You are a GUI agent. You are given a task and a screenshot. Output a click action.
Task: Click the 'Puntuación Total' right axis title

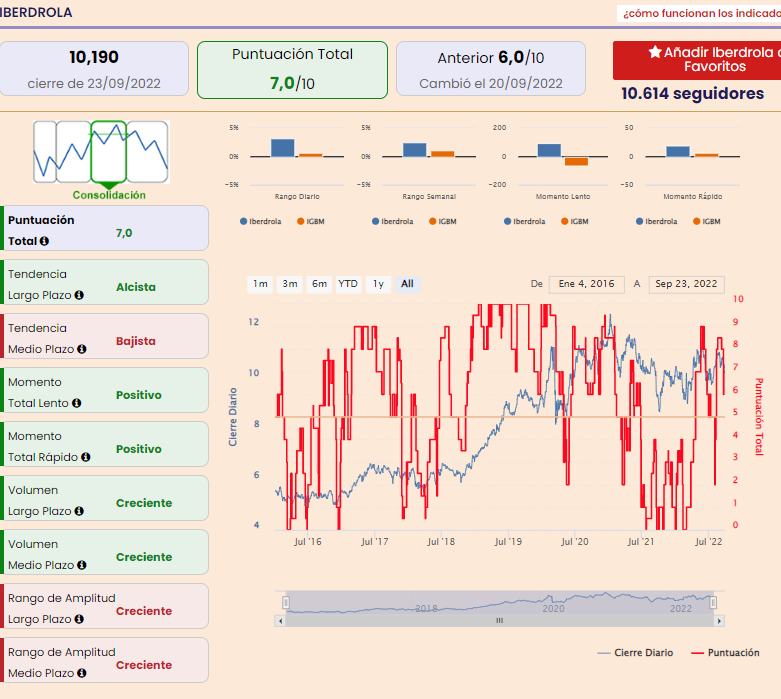759,417
